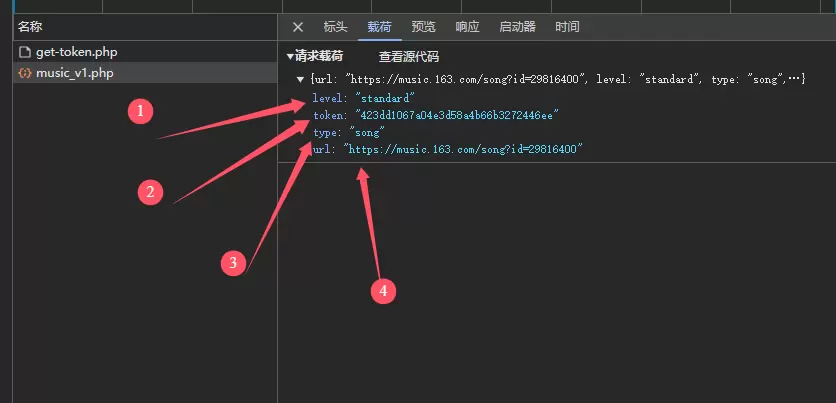The height and width of the screenshot is (403, 836).
Task: Click the payload object summary line
Action: click(x=557, y=79)
